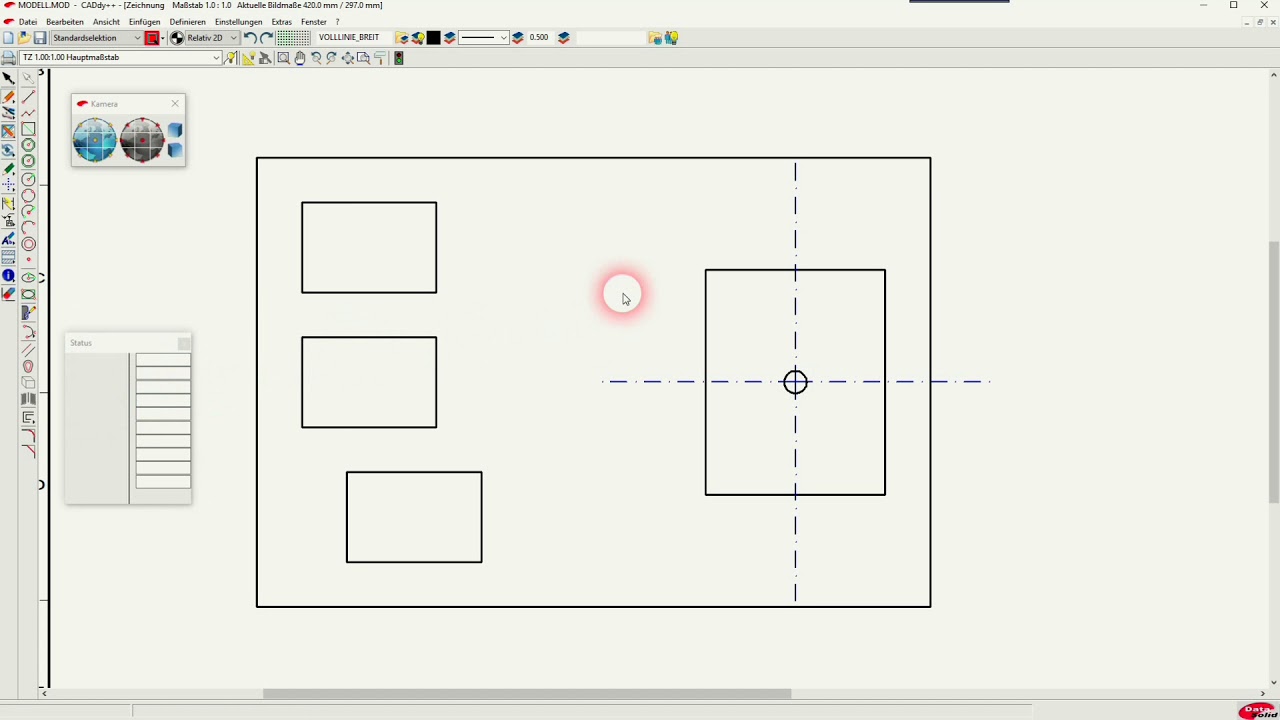Click the horizontal scrollbar thumb
The width and height of the screenshot is (1280, 720).
(x=527, y=694)
